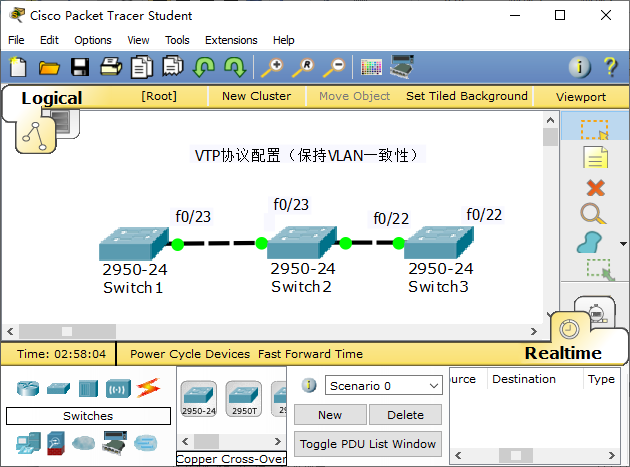Create a new file with the New icon
630x467 pixels.
pyautogui.click(x=18, y=67)
